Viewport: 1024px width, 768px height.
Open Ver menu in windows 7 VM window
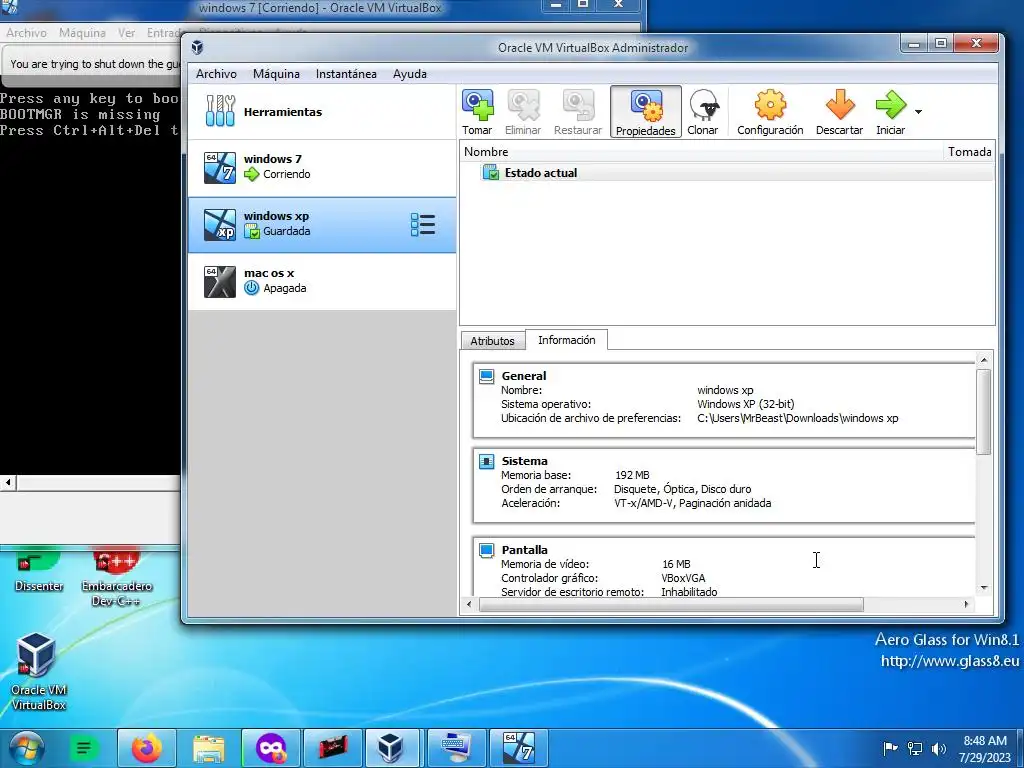(x=126, y=33)
